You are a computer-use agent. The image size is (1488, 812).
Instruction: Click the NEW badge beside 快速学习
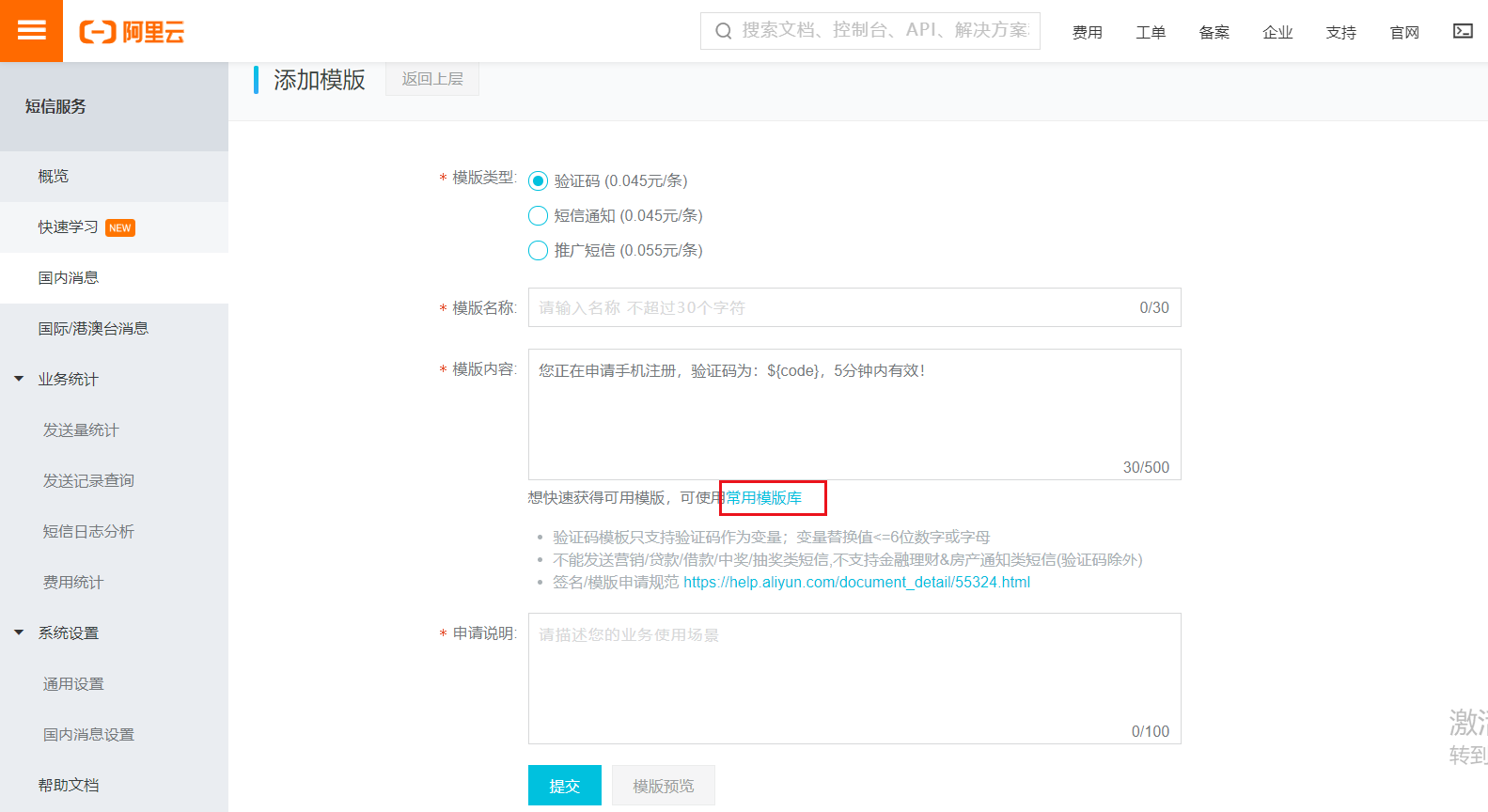coord(120,228)
